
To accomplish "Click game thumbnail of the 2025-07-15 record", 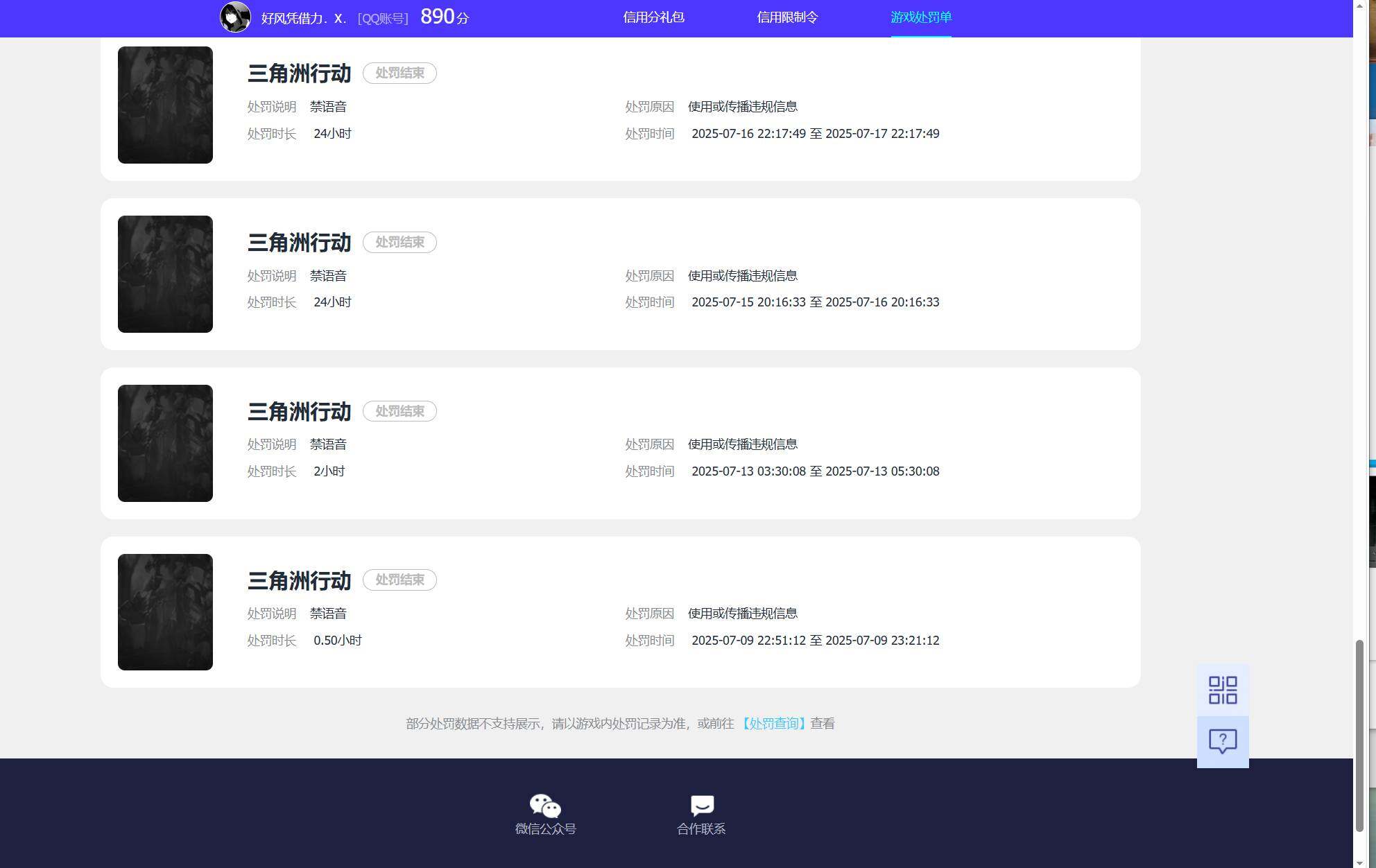I will 165,274.
